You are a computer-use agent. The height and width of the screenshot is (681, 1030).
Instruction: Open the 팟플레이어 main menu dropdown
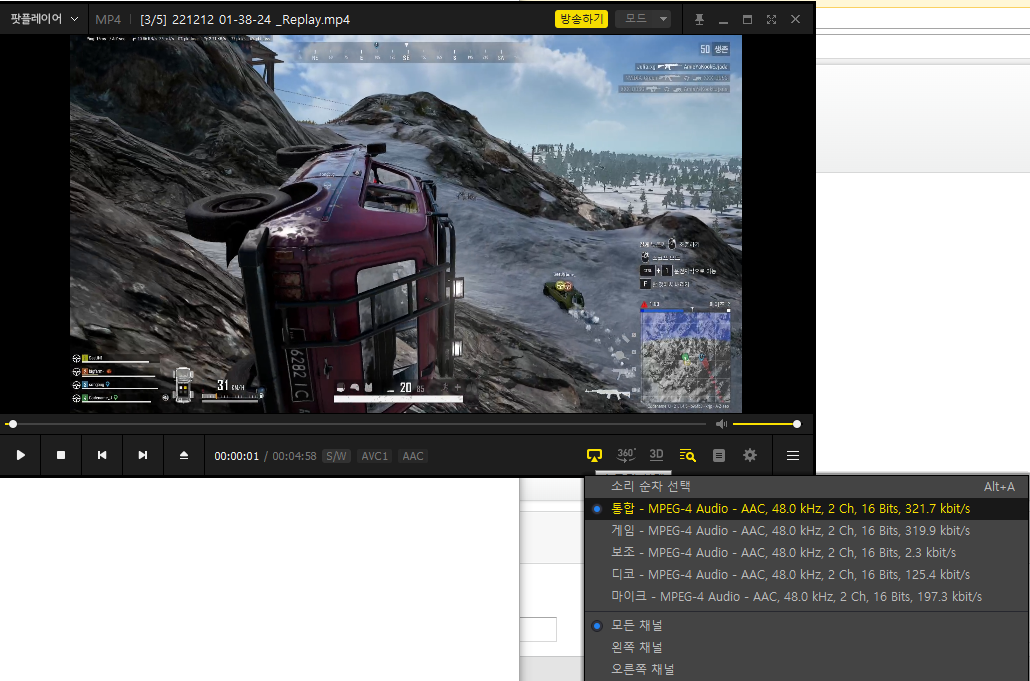pyautogui.click(x=44, y=19)
